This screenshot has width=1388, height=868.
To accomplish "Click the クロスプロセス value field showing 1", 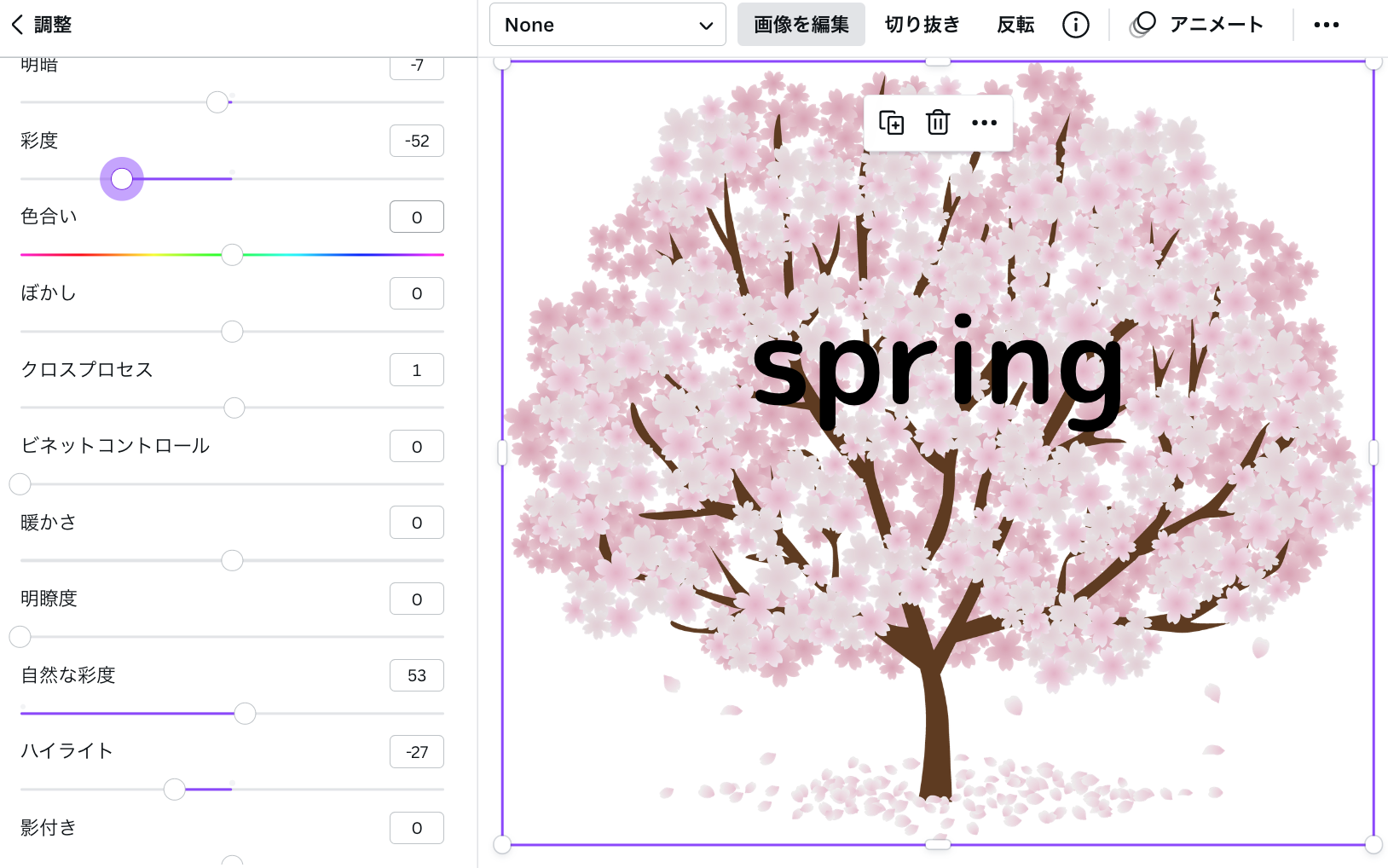I will click(417, 370).
